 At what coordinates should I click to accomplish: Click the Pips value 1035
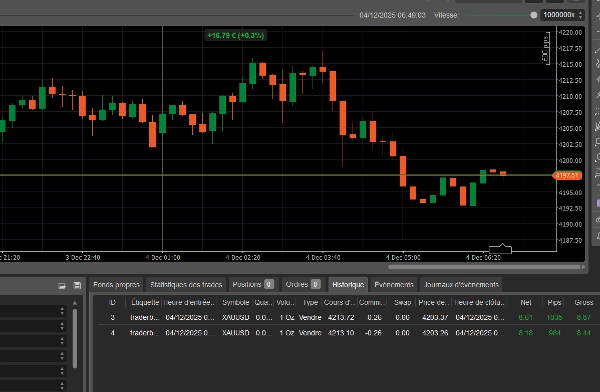554,318
